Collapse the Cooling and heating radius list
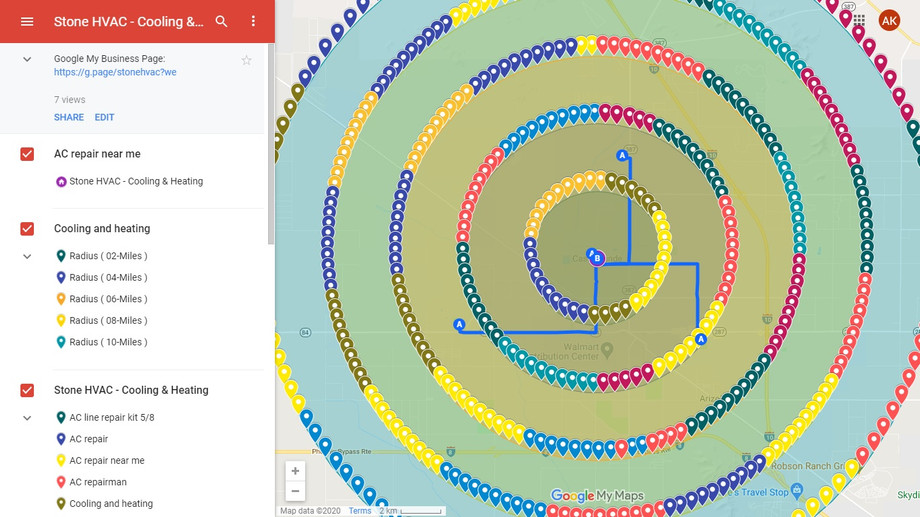The width and height of the screenshot is (920, 517). pyautogui.click(x=27, y=257)
